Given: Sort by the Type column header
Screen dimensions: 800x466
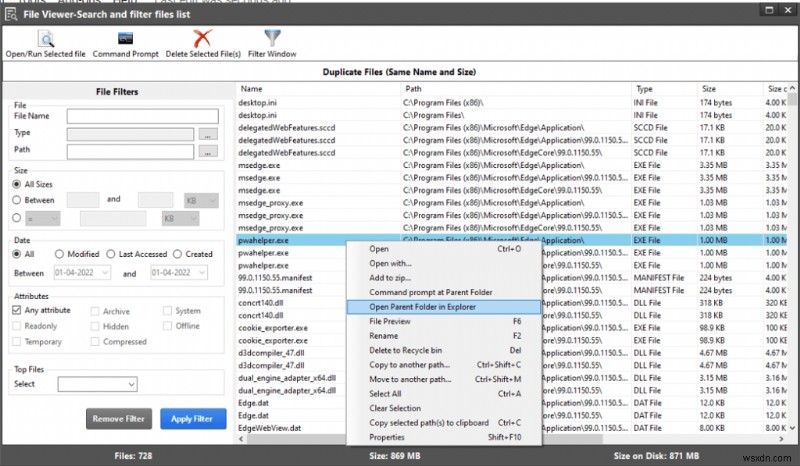Looking at the screenshot, I should click(x=664, y=89).
